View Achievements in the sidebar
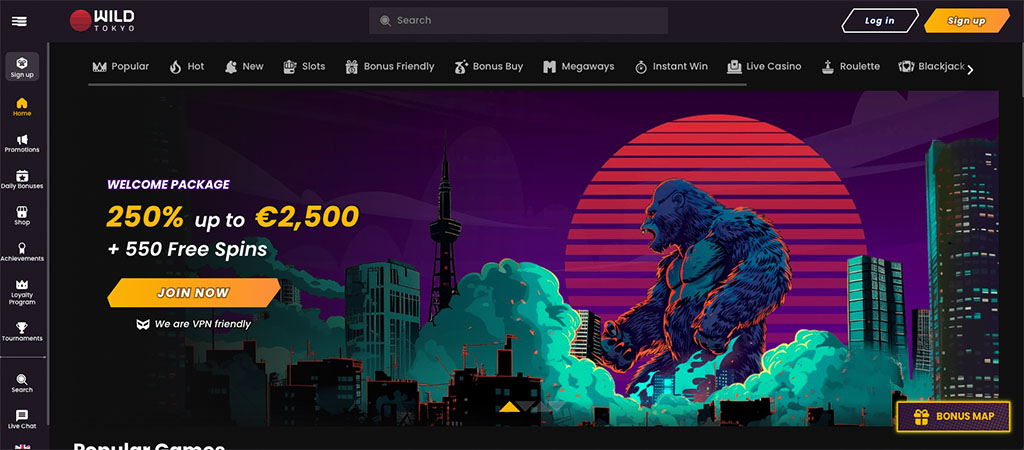The width and height of the screenshot is (1024, 450). pyautogui.click(x=22, y=252)
